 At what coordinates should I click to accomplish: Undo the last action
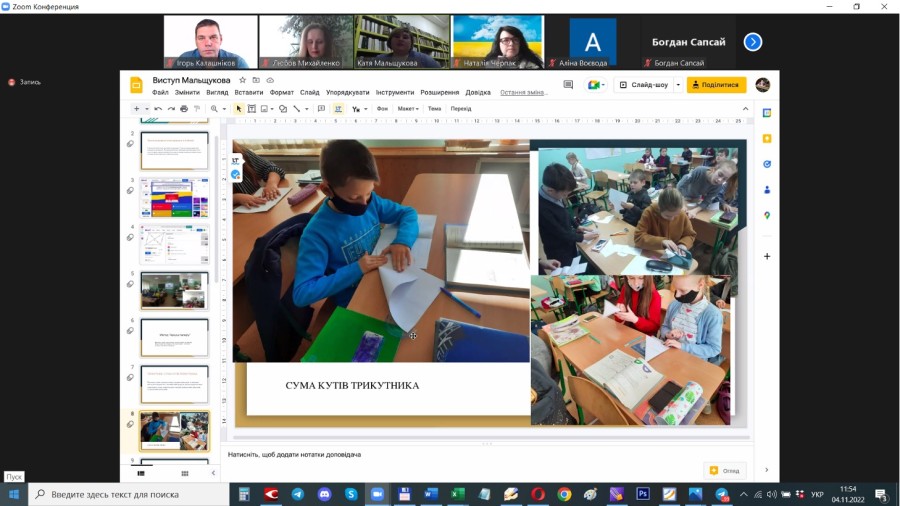pos(158,108)
